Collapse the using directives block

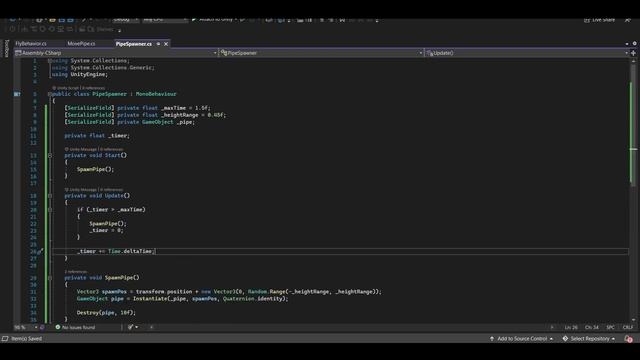[50, 61]
